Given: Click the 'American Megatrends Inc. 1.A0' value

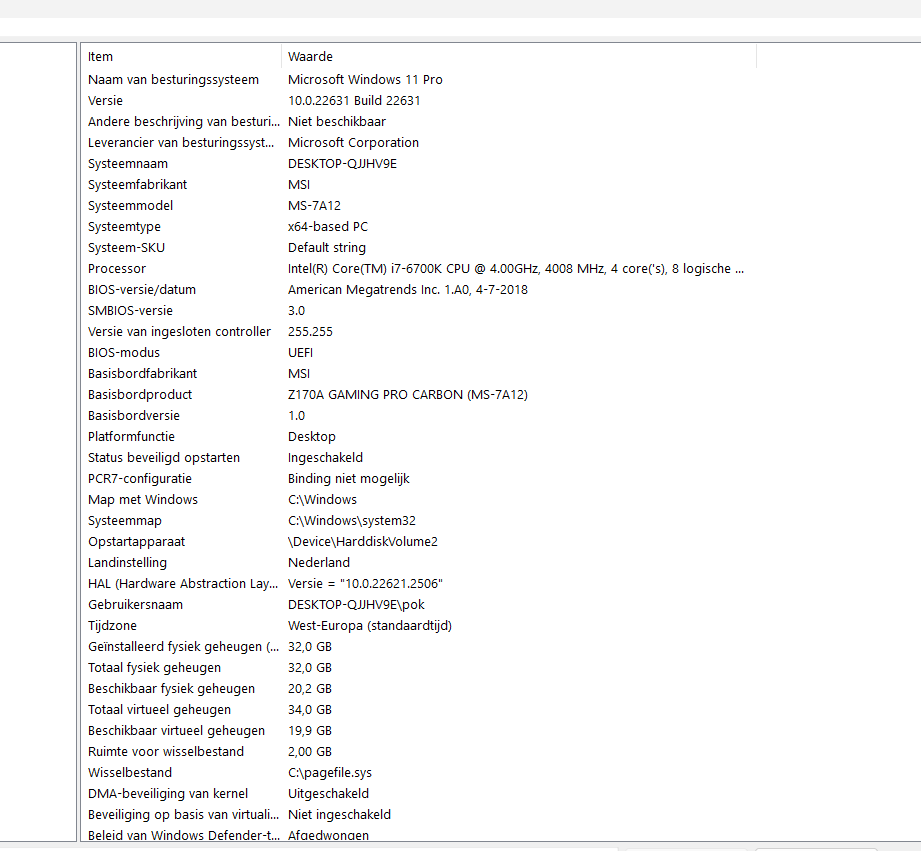Looking at the screenshot, I should click(408, 290).
